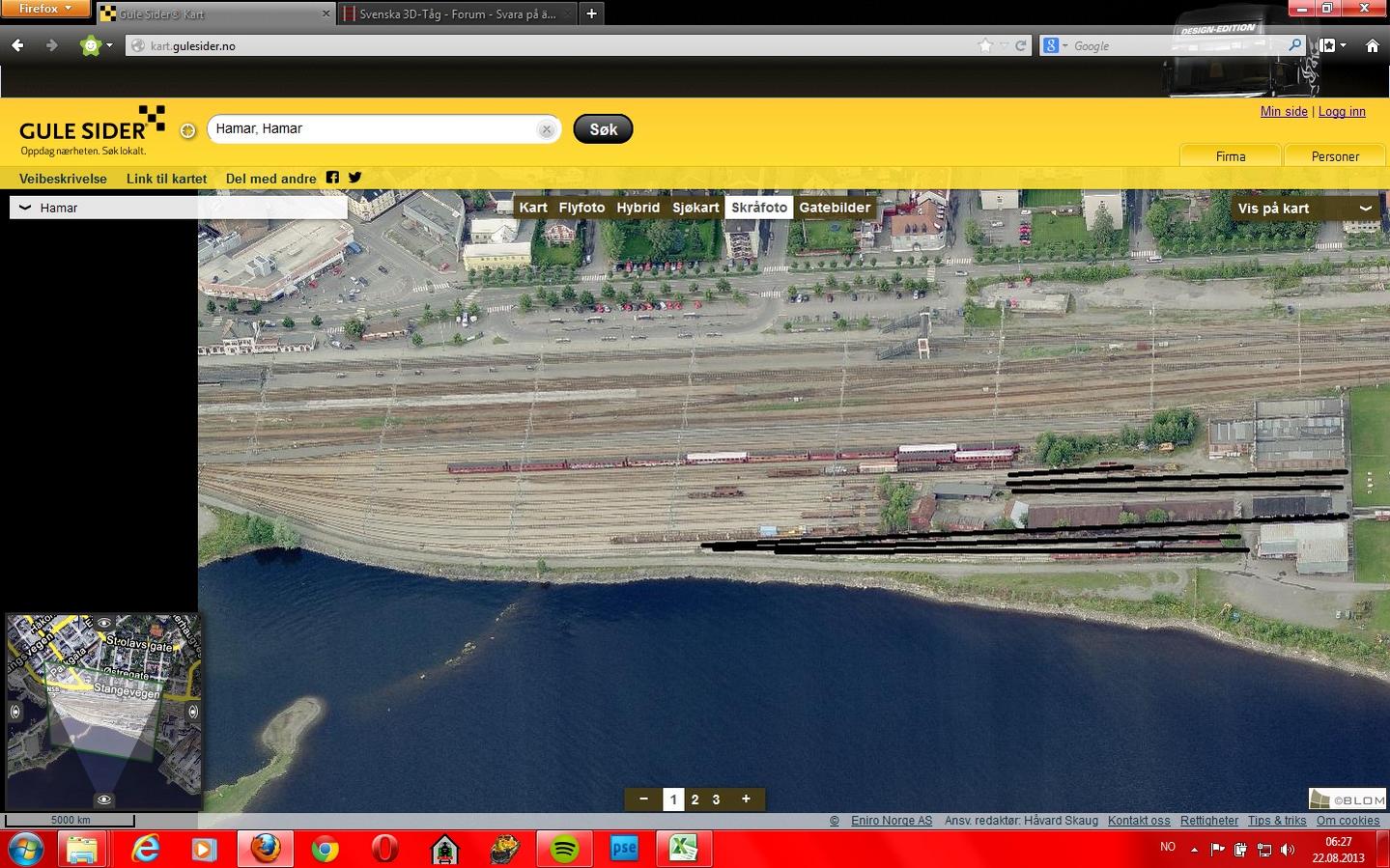
Task: Share the map via the Facebook icon
Action: click(x=332, y=178)
